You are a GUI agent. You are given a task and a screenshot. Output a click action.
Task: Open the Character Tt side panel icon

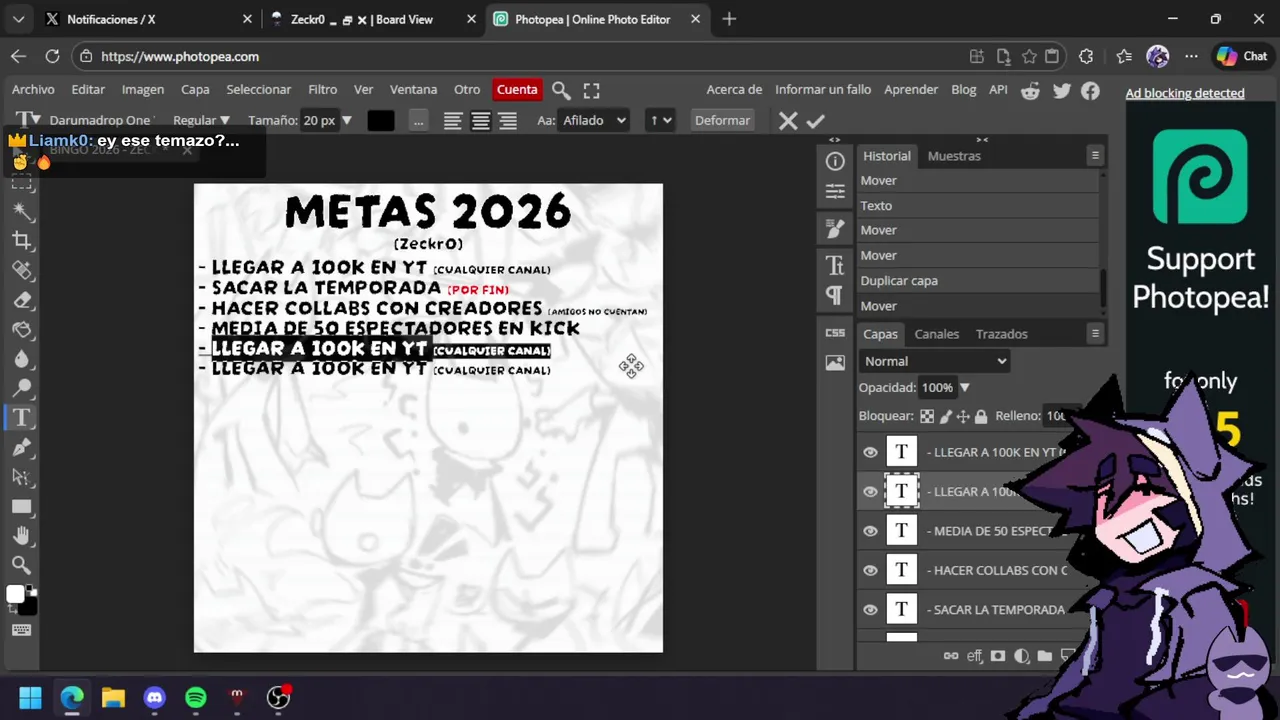point(835,265)
